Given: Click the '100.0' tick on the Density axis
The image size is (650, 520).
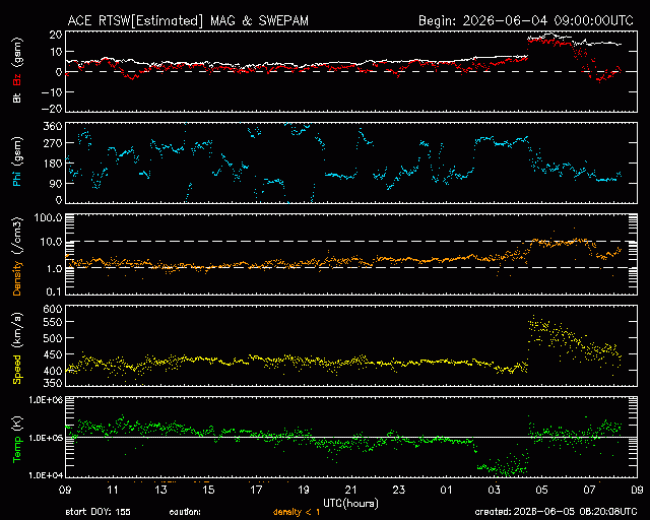Looking at the screenshot, I should (49, 218).
